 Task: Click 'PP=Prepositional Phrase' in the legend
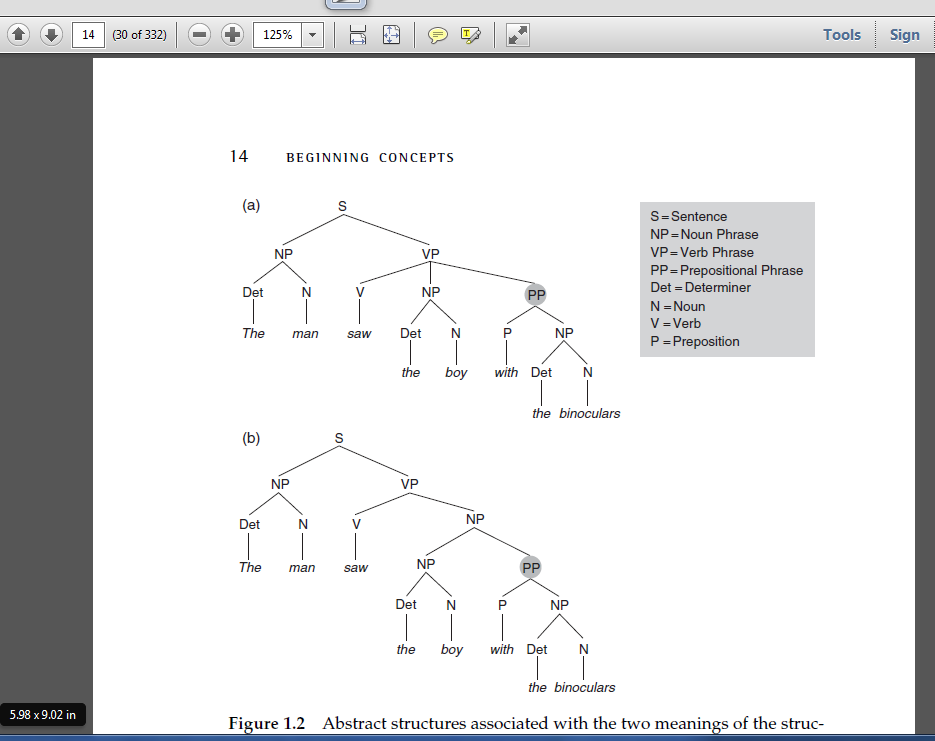point(726,270)
